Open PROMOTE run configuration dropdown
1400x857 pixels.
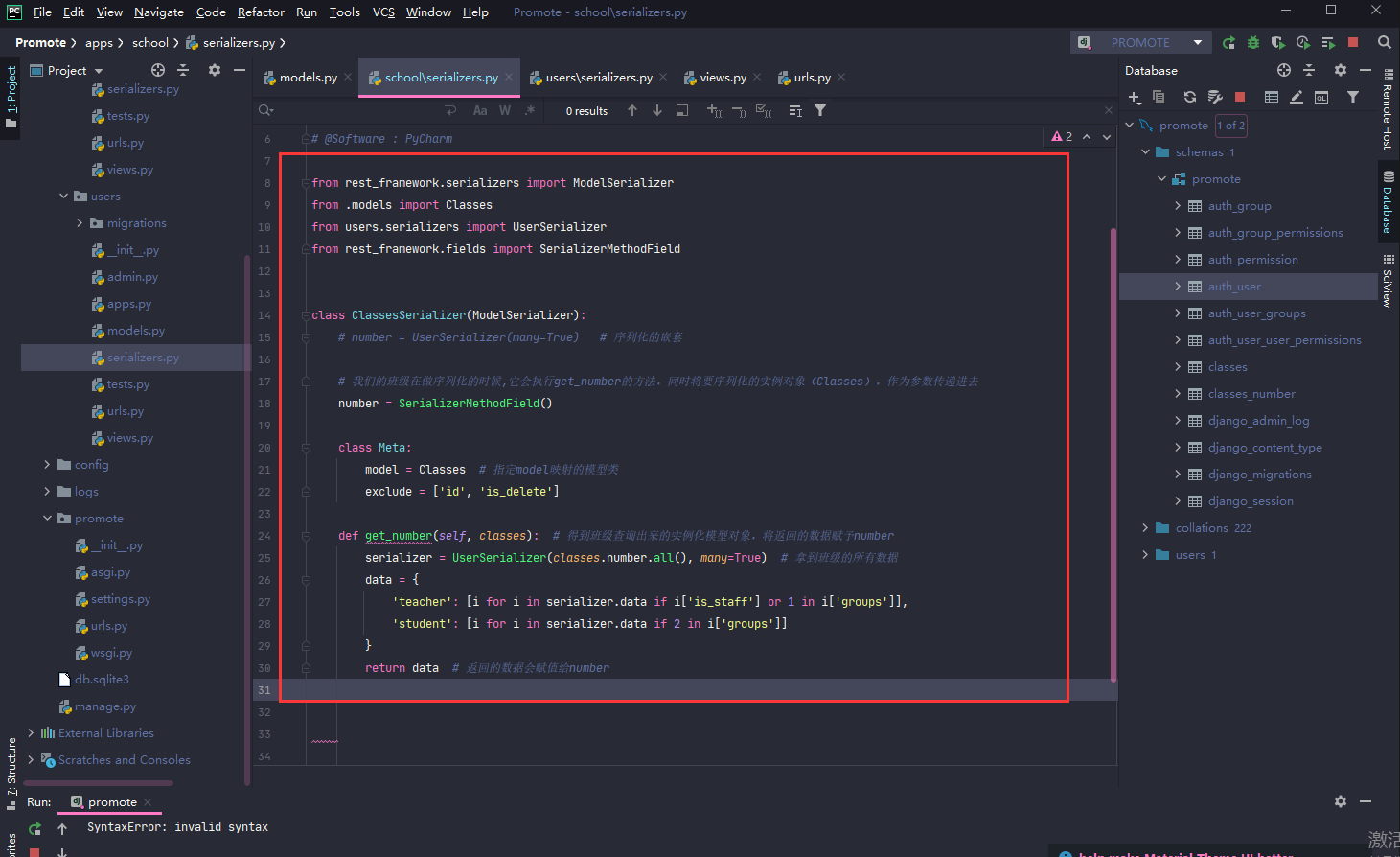1138,42
